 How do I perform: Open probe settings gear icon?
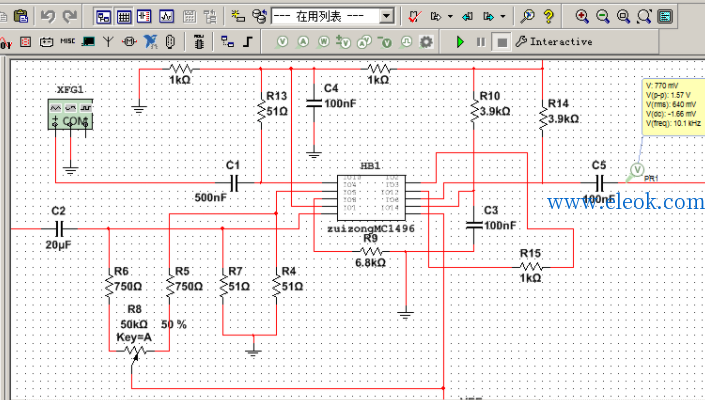(x=426, y=42)
